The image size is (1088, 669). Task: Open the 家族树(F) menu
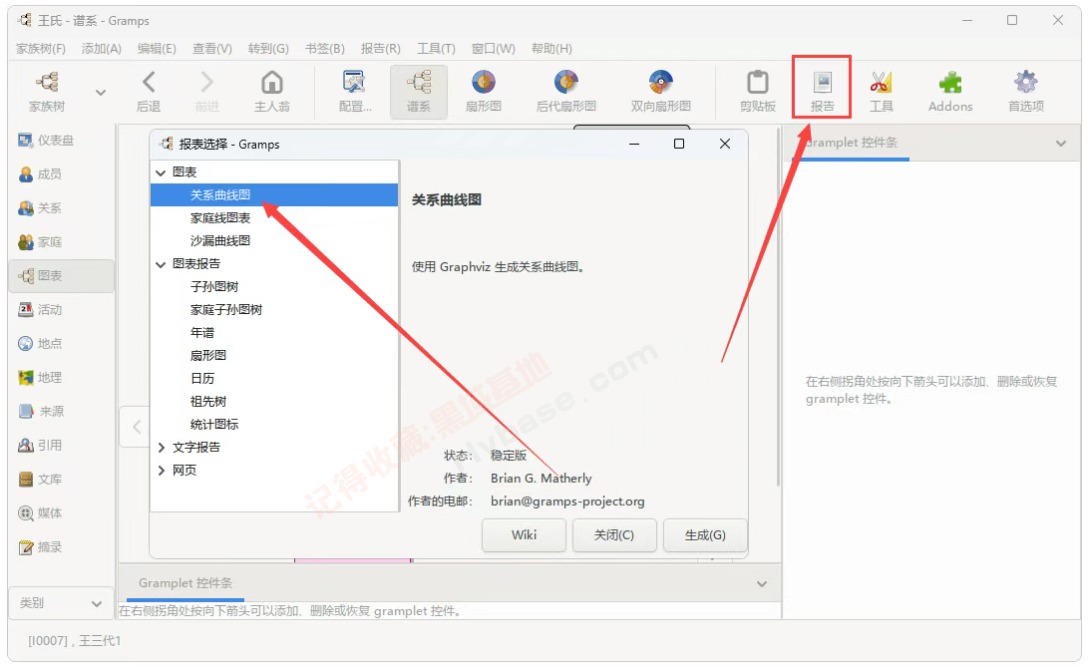[40, 49]
